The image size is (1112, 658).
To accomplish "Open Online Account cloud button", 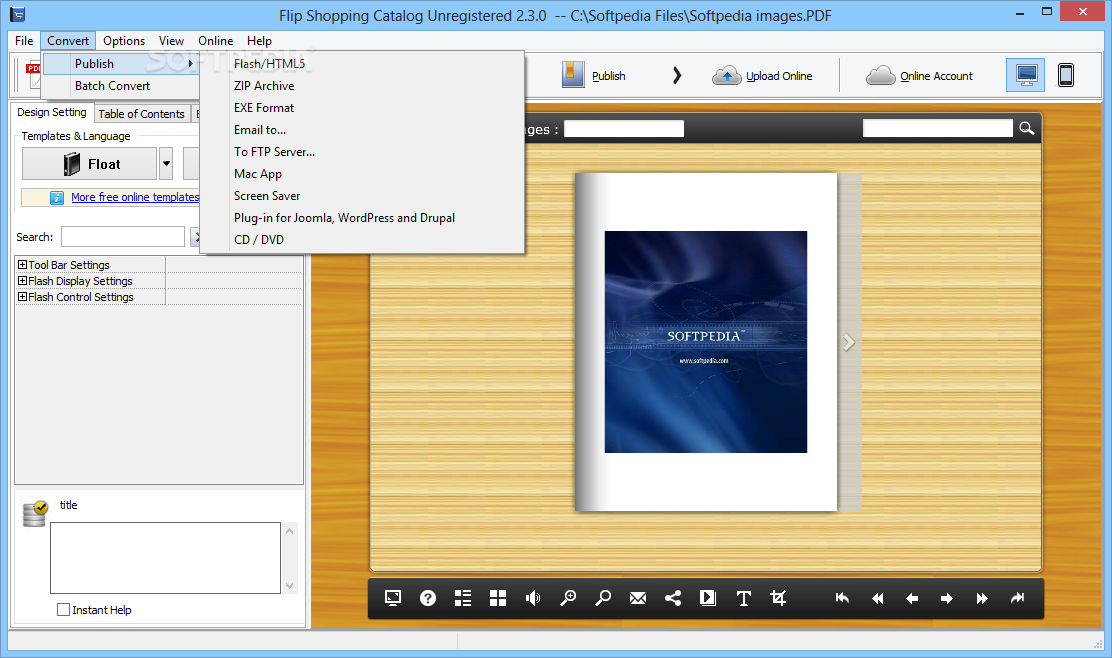I will [x=920, y=75].
